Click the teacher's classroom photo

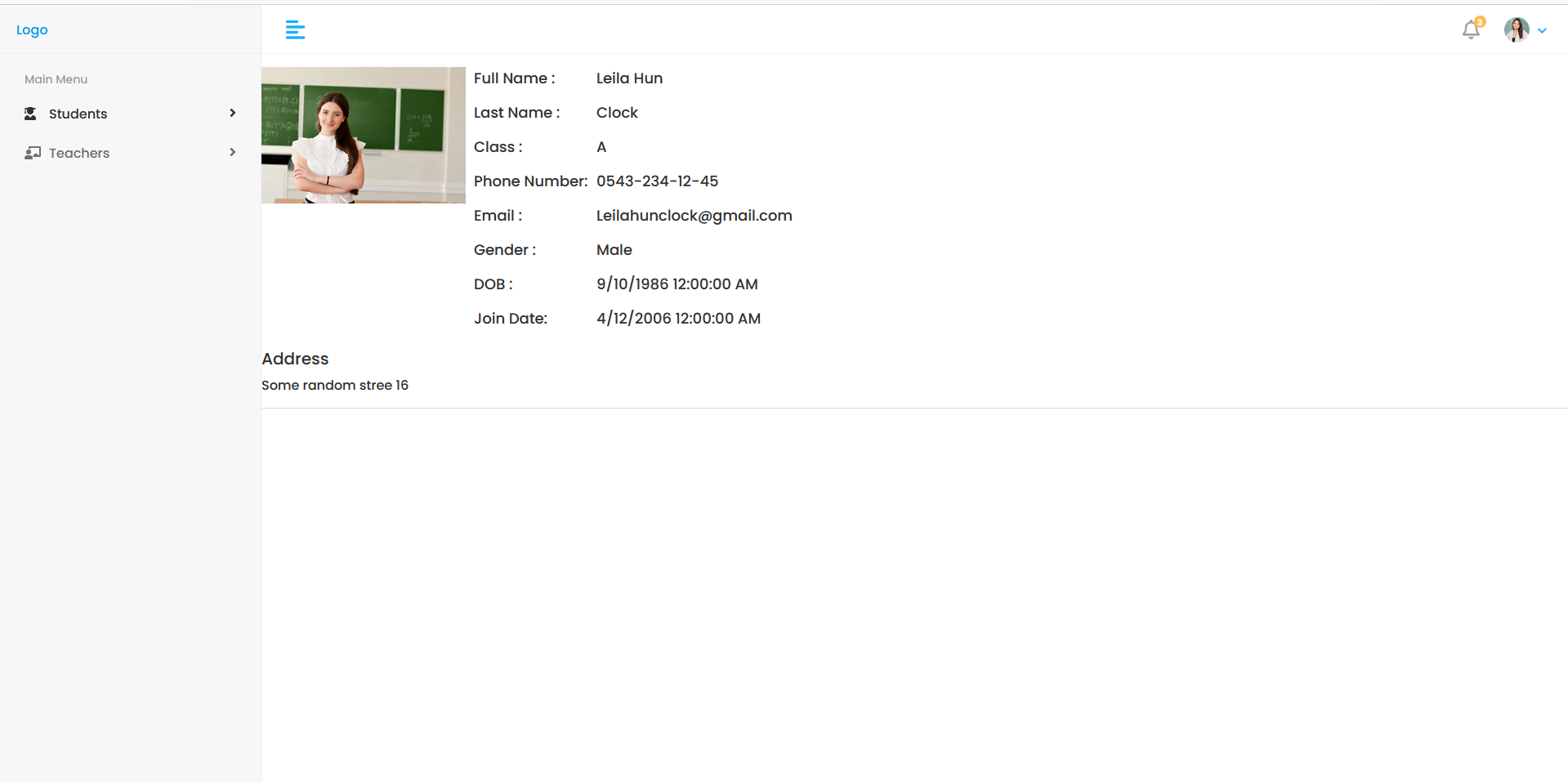pyautogui.click(x=363, y=134)
